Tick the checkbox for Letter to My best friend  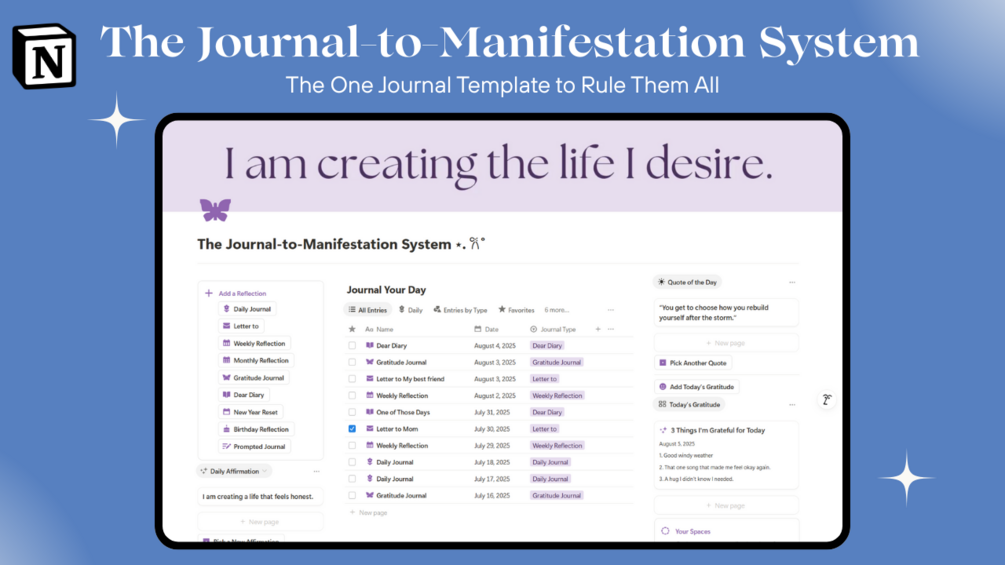click(x=352, y=379)
